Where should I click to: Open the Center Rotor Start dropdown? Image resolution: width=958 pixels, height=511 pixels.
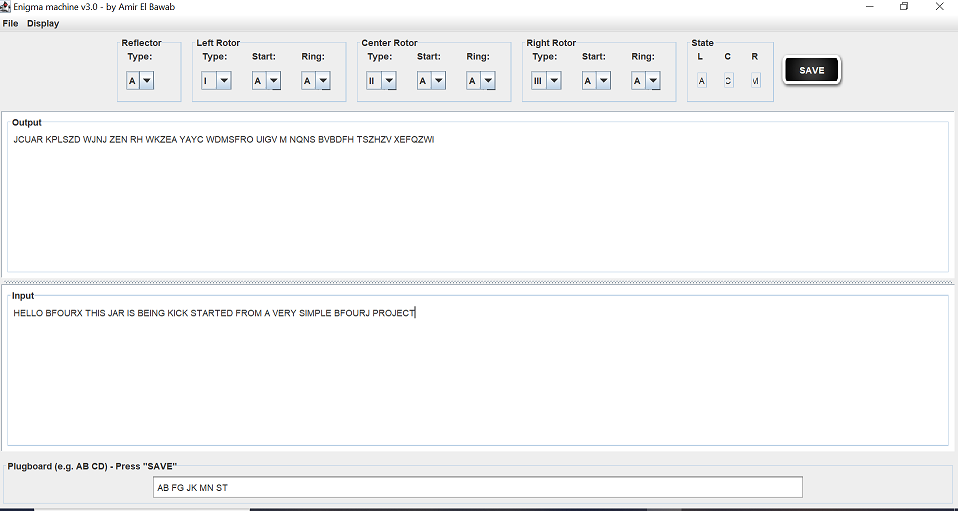[x=431, y=81]
